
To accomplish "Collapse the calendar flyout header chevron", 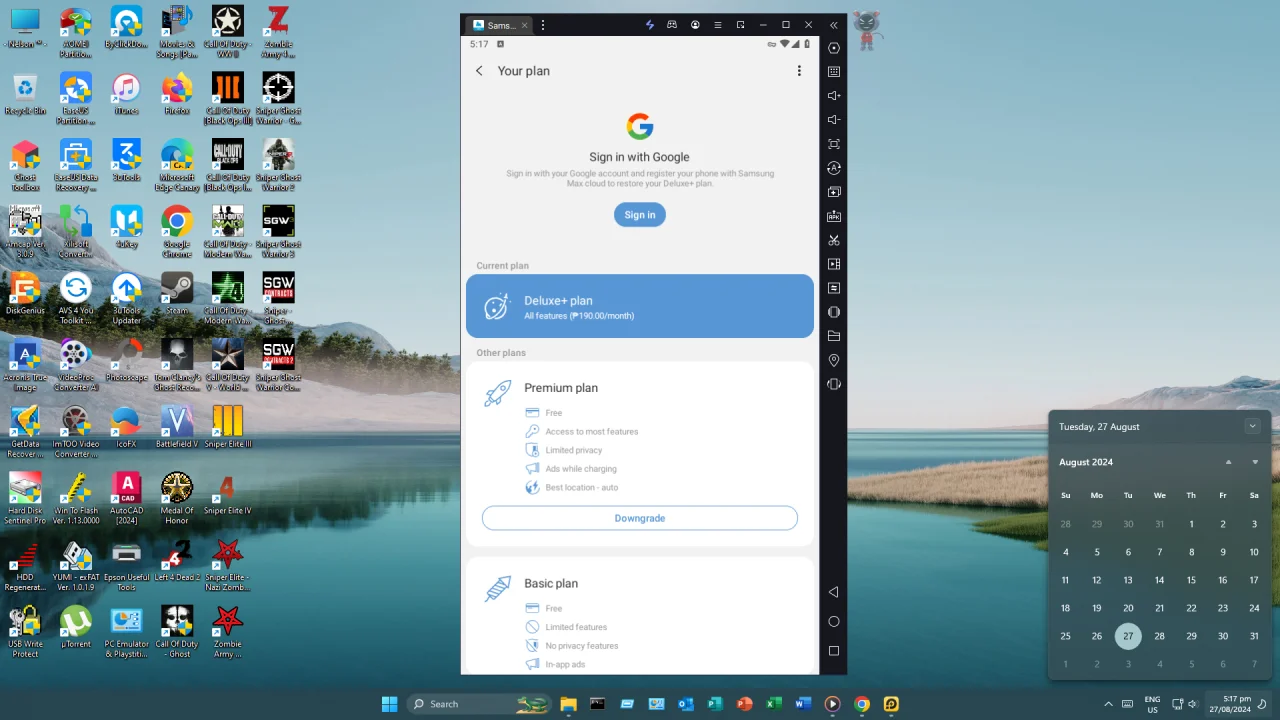I will [x=1252, y=426].
